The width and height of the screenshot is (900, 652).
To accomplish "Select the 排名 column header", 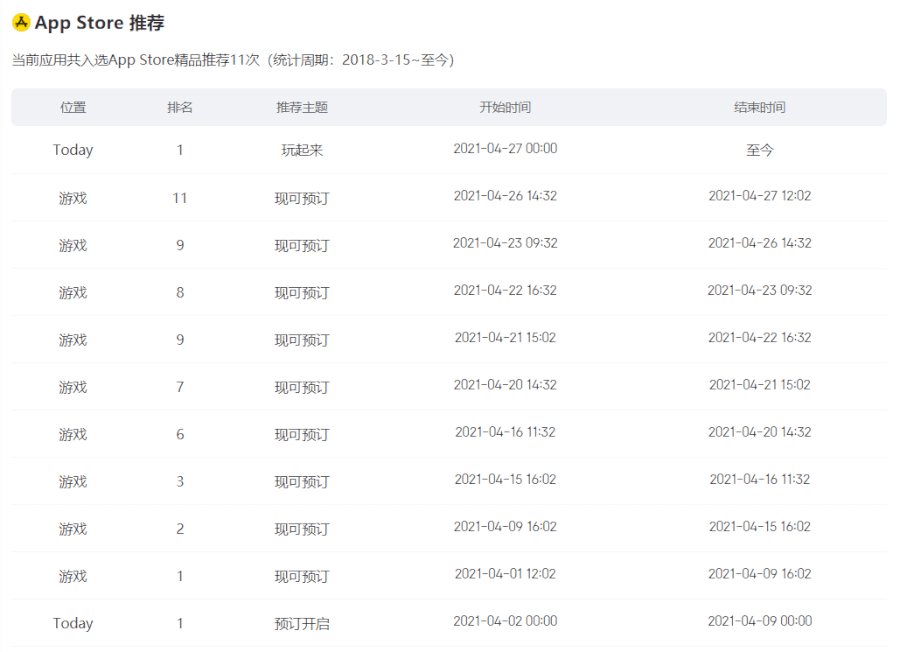I will [x=180, y=107].
